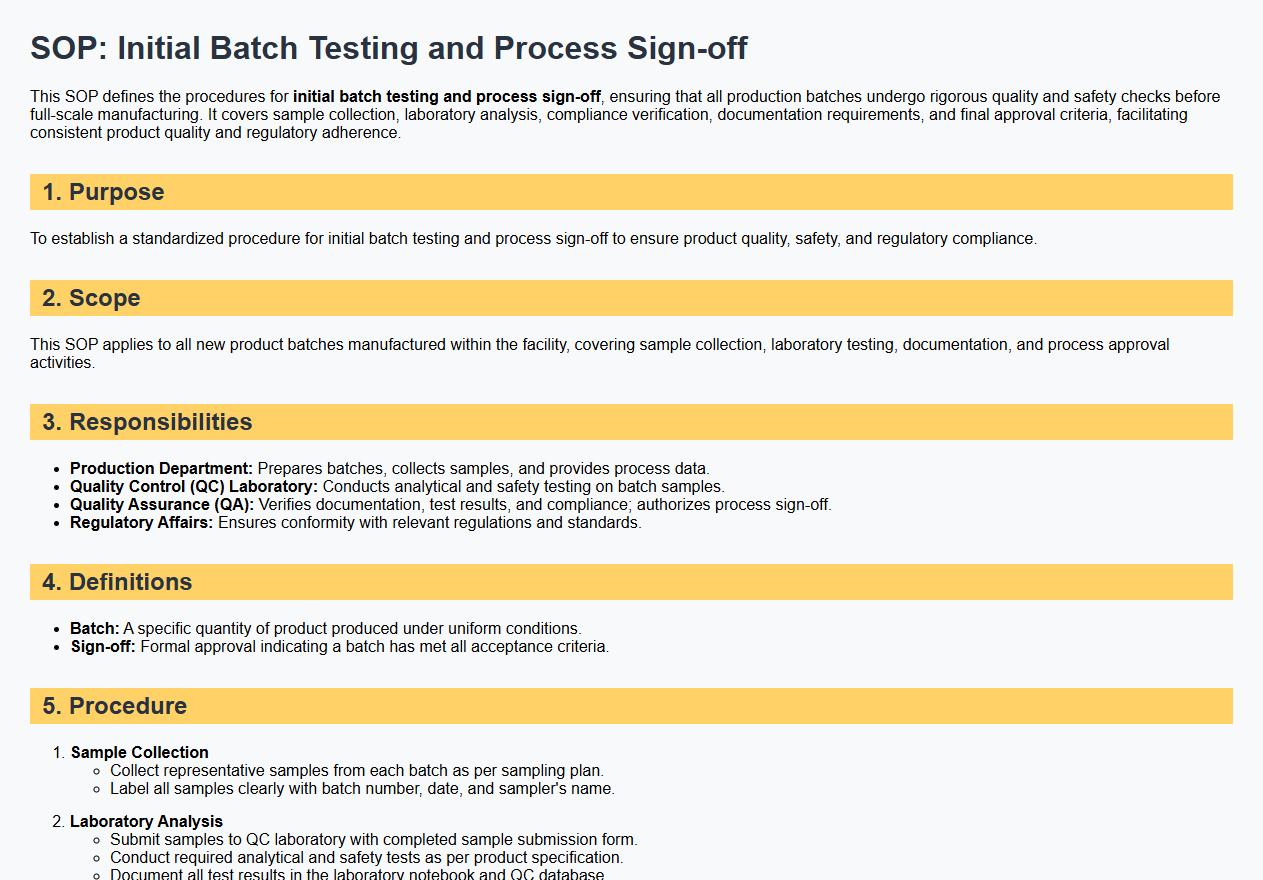The image size is (1263, 880).
Task: Click the 'Quality Assurance (QA):' label
Action: click(162, 504)
